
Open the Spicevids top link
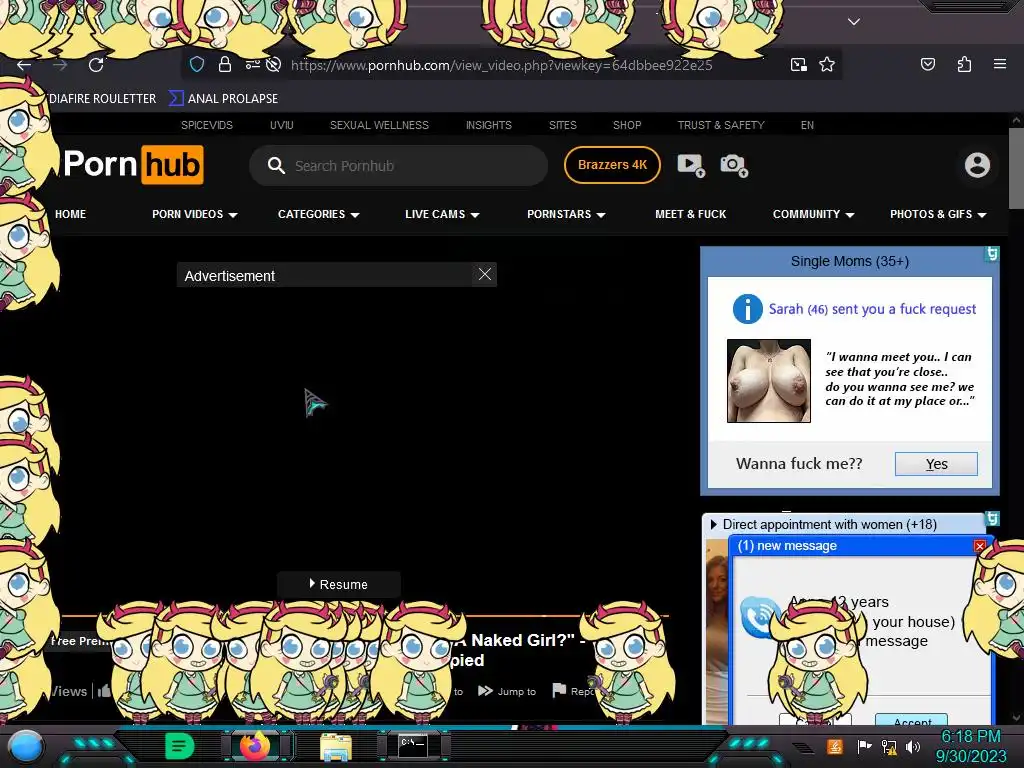pos(207,125)
